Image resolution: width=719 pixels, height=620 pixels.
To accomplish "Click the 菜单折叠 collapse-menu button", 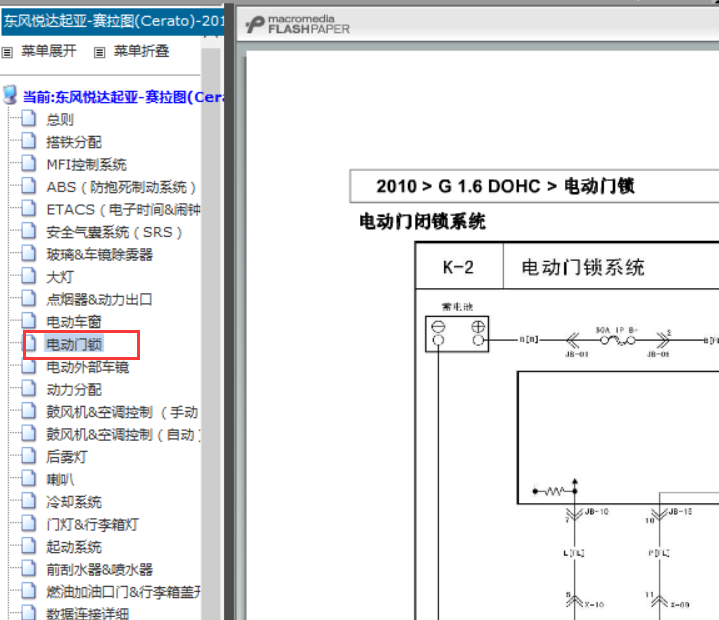I will pyautogui.click(x=141, y=51).
